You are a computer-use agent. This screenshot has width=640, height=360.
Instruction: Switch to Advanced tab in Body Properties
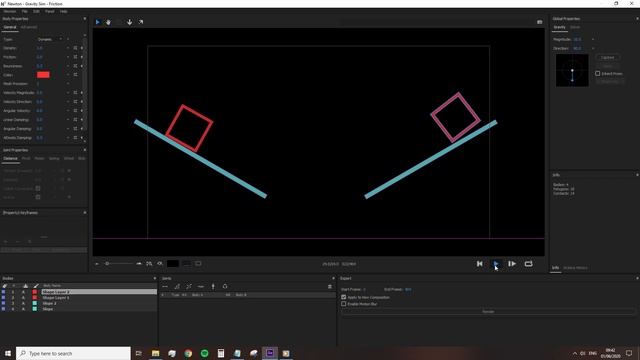pos(29,27)
